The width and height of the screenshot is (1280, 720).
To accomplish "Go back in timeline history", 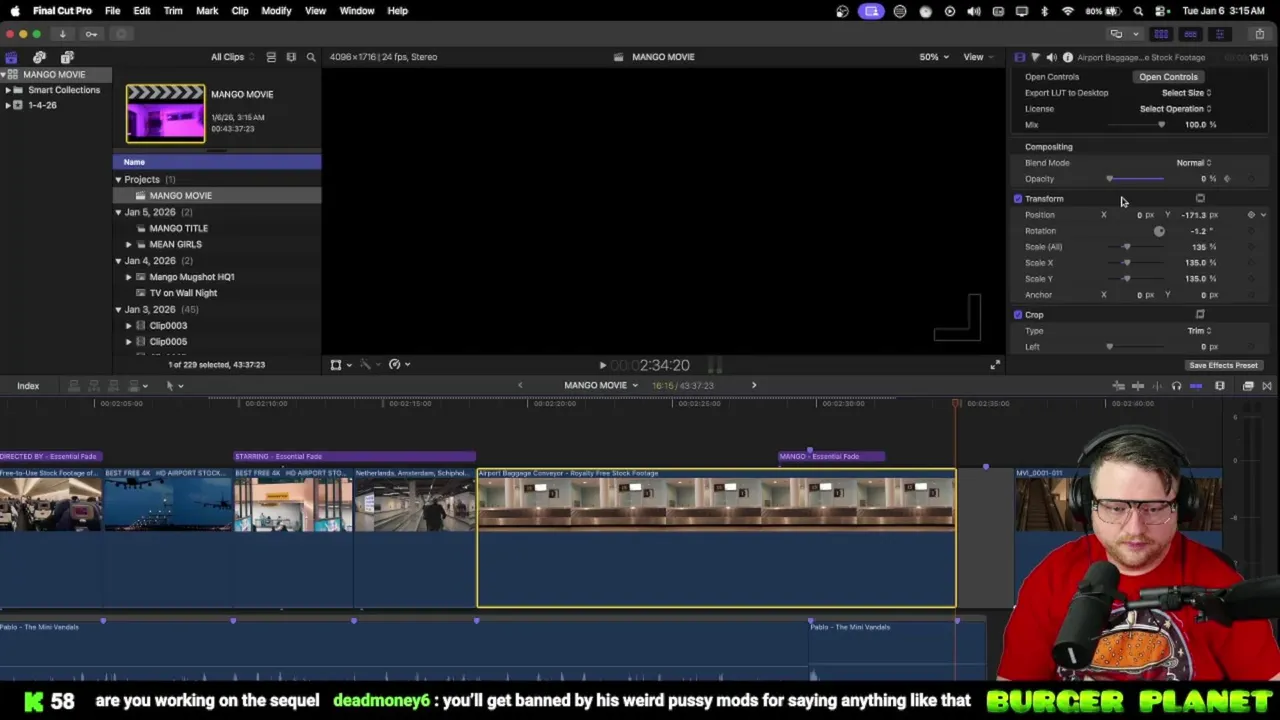I will 519,385.
